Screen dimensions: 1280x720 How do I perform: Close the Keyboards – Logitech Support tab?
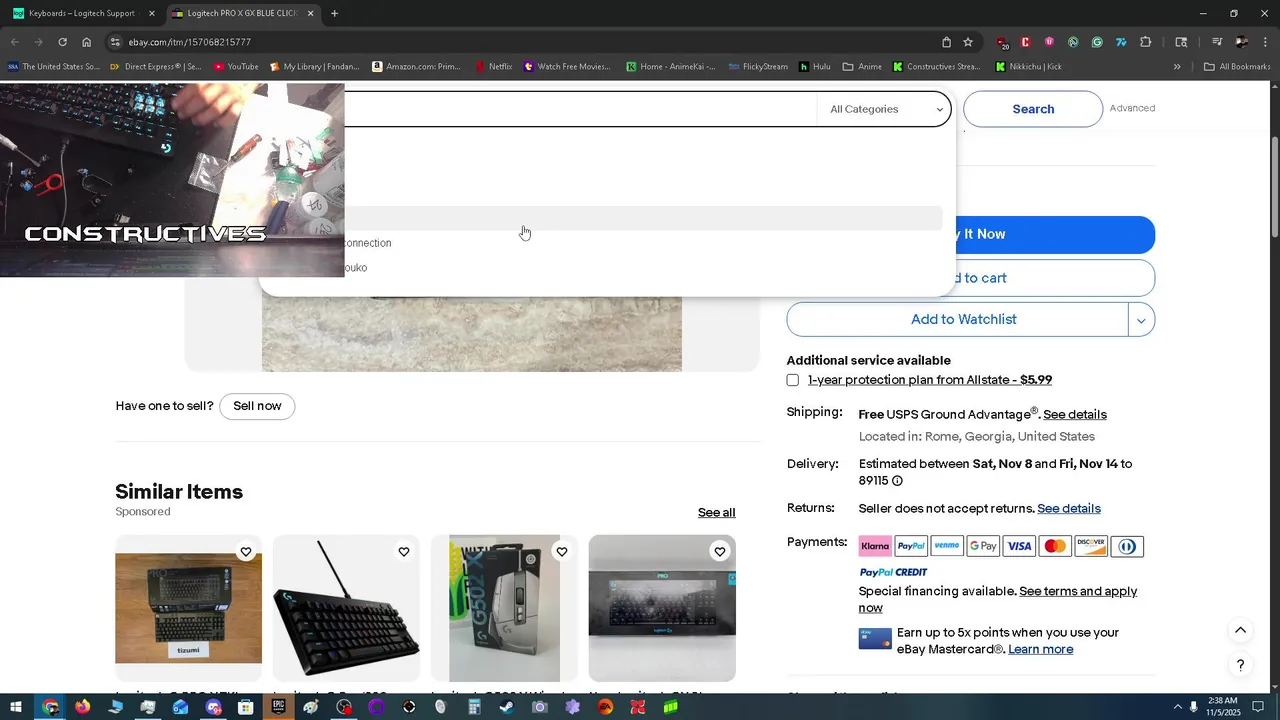tap(152, 13)
